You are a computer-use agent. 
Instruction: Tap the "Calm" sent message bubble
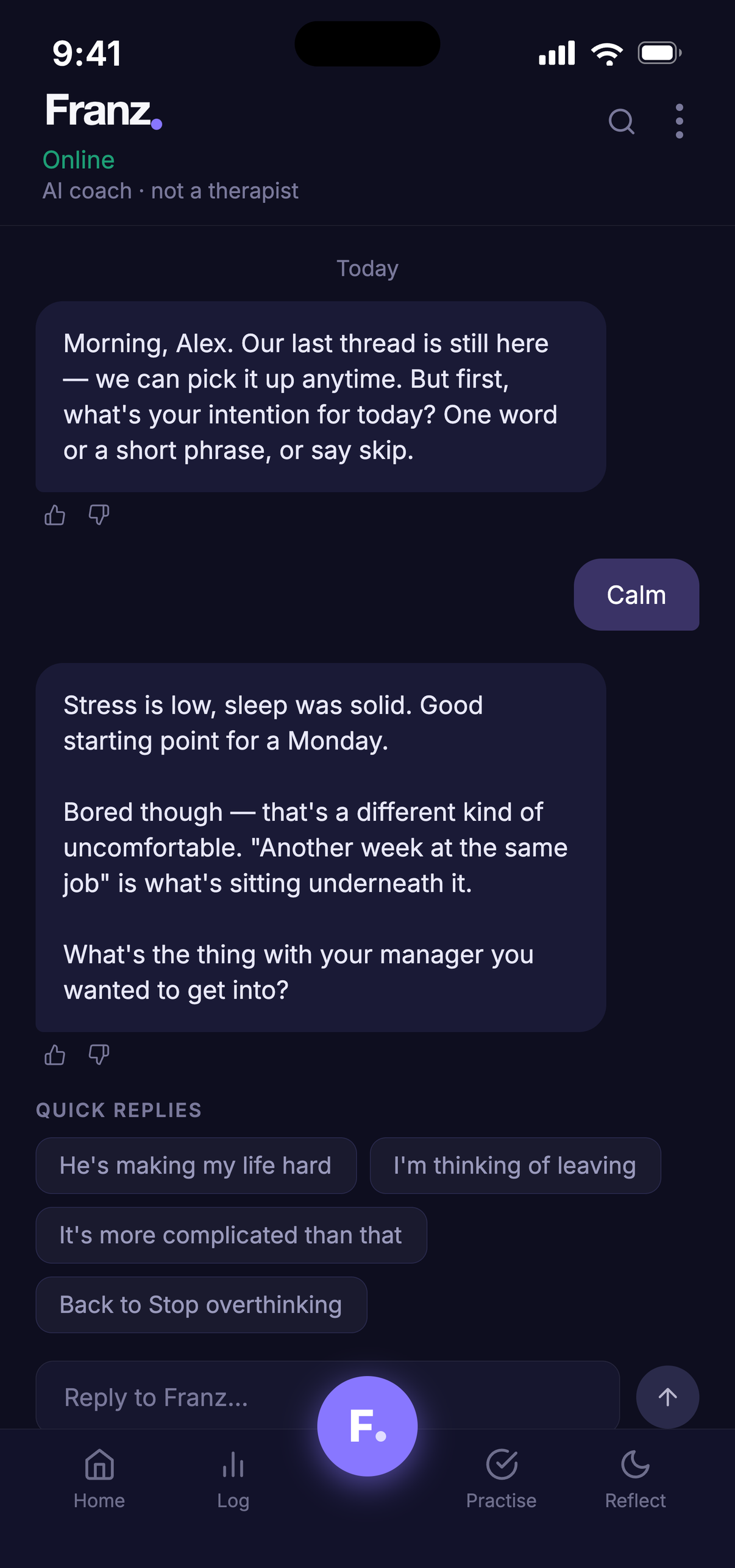(636, 595)
